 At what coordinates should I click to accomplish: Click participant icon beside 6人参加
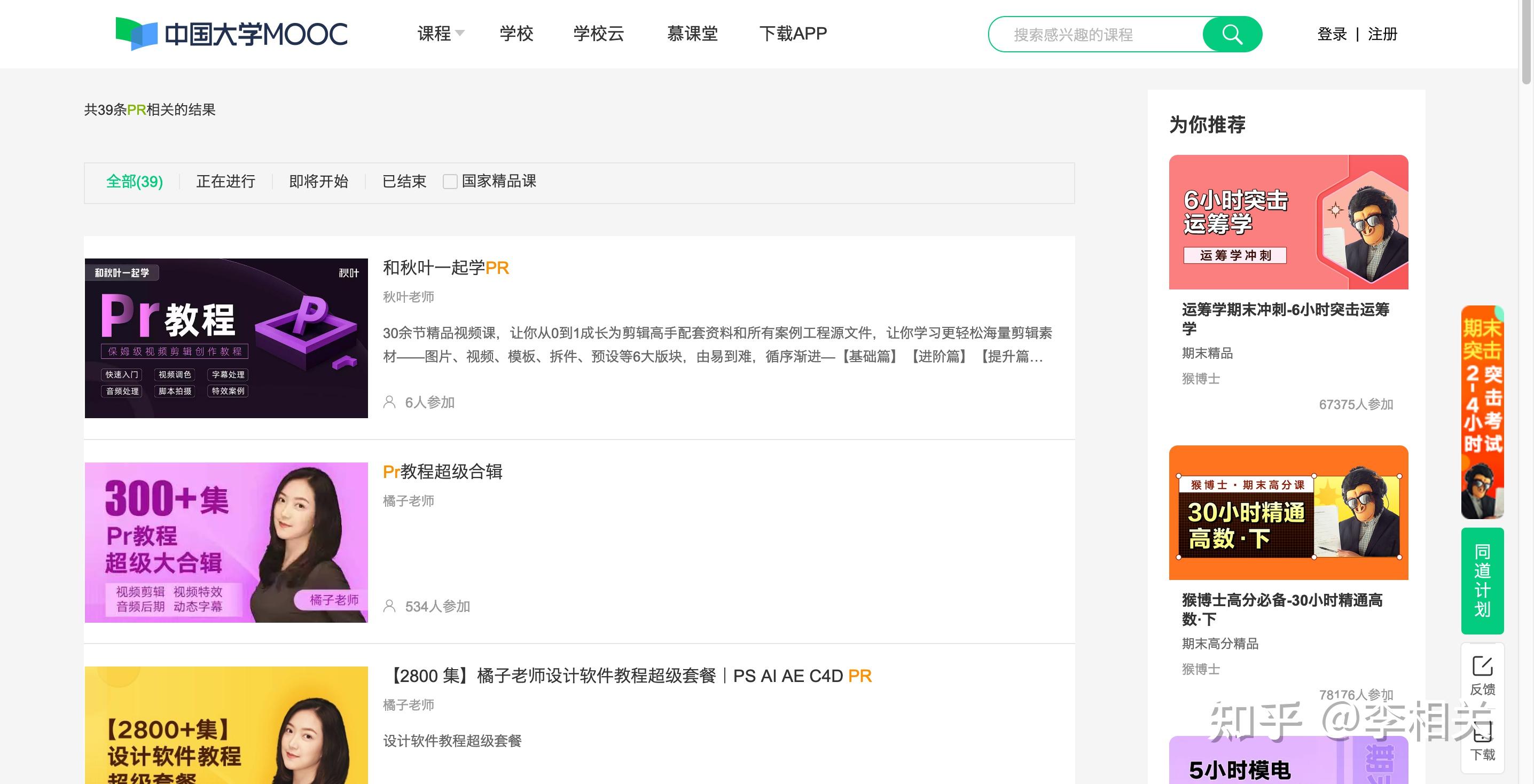389,403
